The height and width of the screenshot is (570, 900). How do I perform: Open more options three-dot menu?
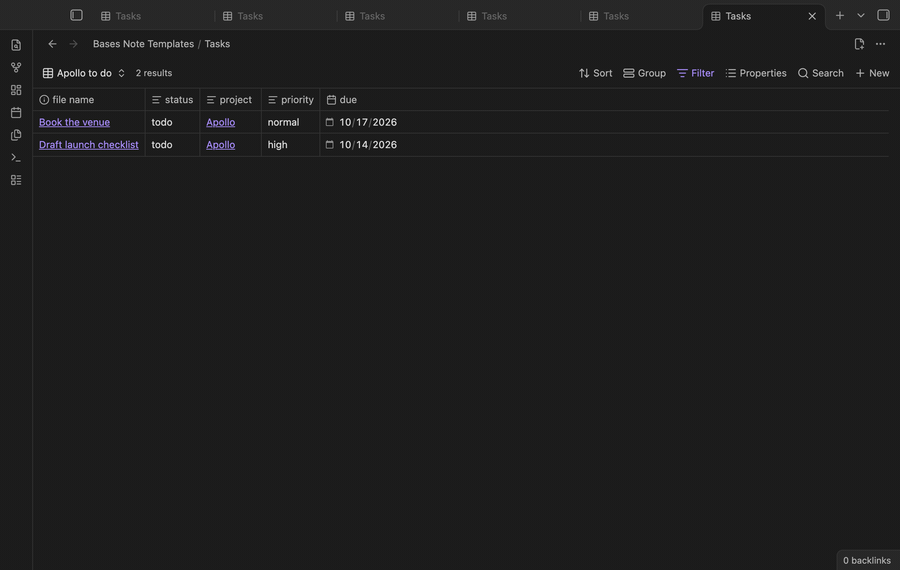click(880, 44)
